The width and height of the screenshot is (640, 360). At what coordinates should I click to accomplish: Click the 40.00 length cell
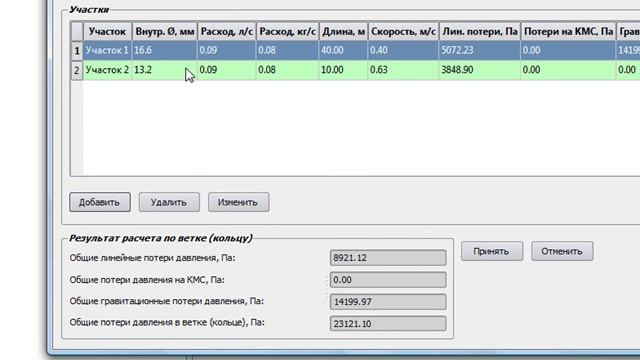(343, 51)
